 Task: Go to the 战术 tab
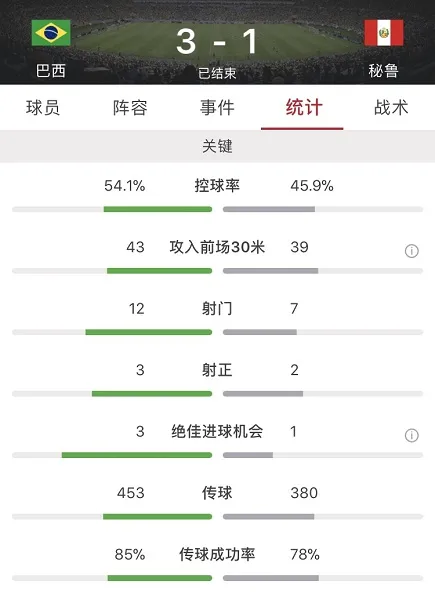point(391,108)
